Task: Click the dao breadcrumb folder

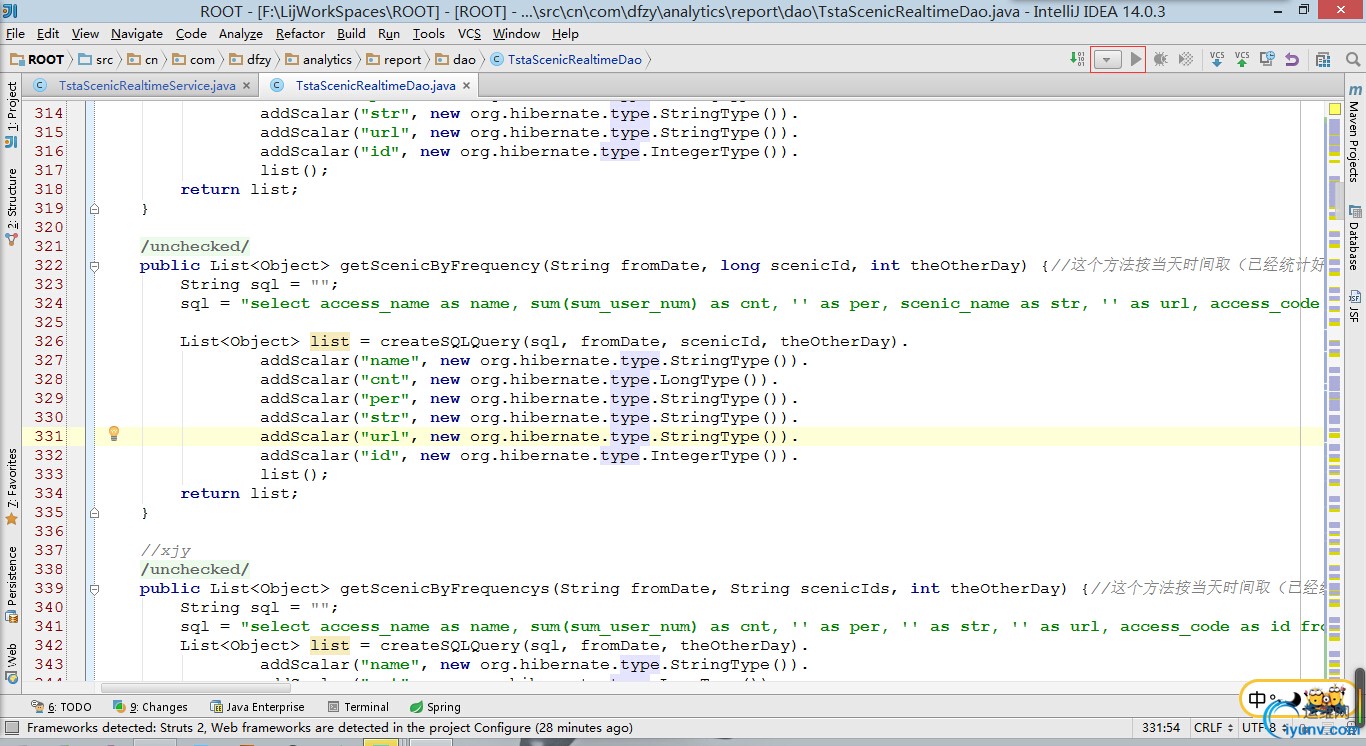Action: coord(455,59)
